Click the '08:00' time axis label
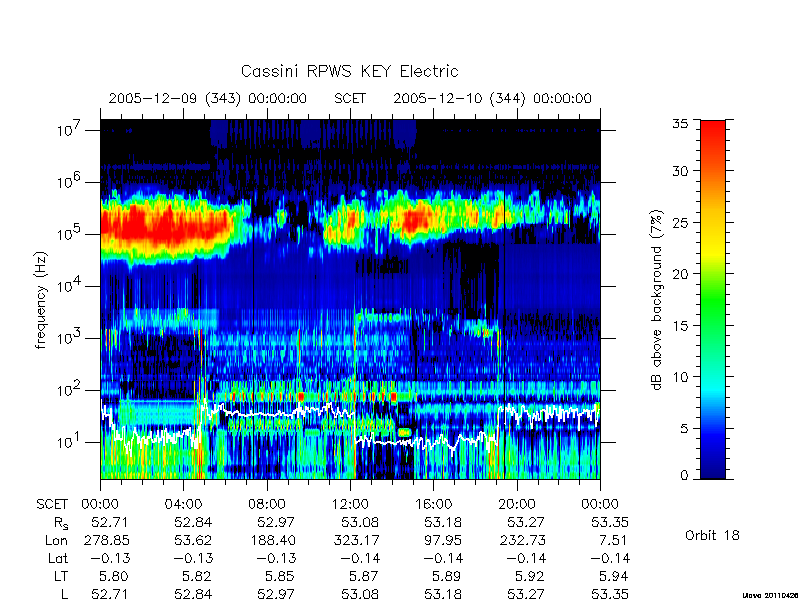This screenshot has width=800, height=600. coord(267,504)
